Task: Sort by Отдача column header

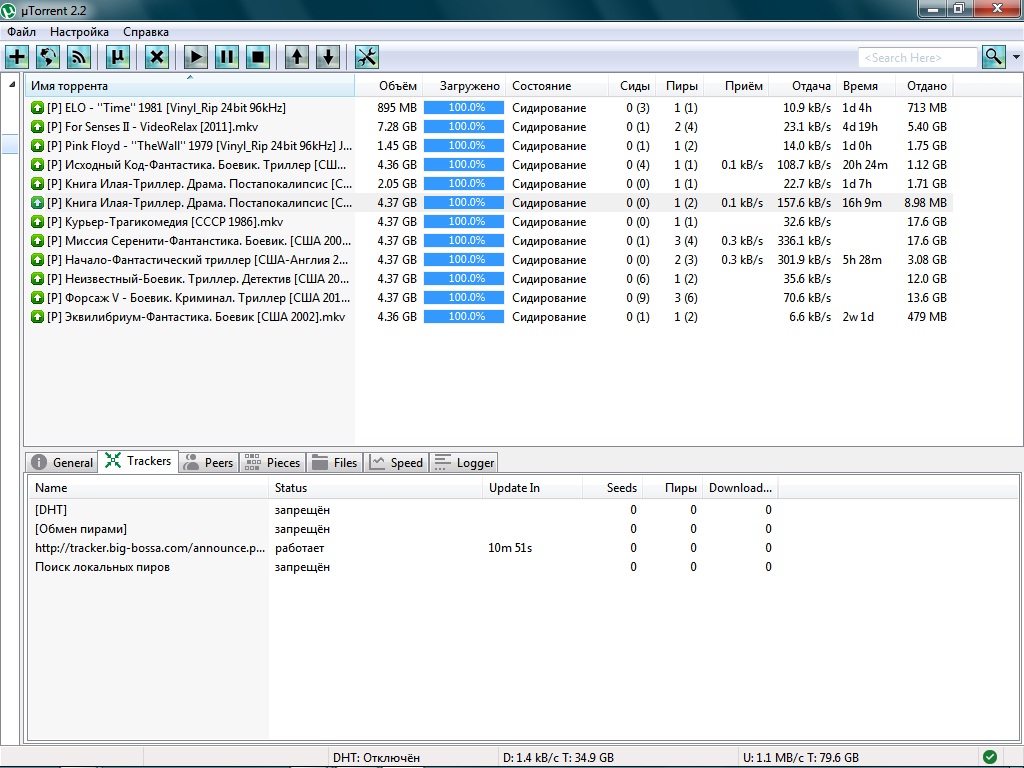Action: pos(803,86)
